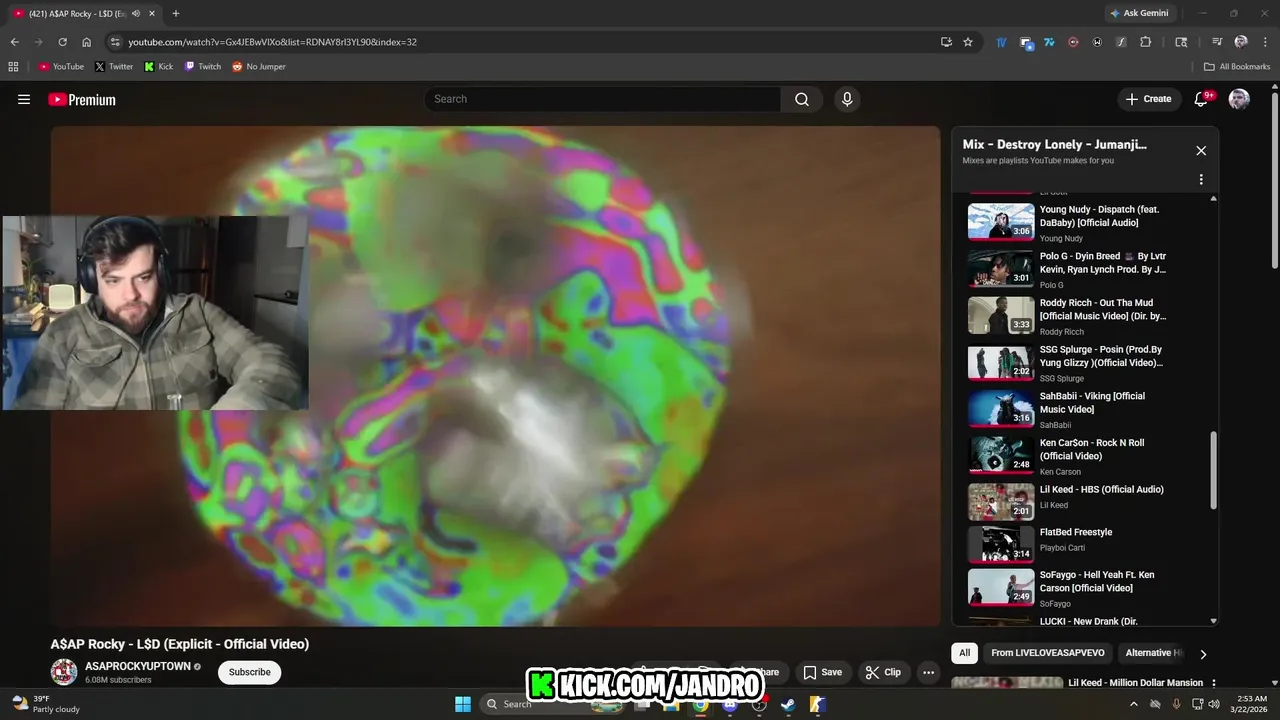Screen dimensions: 1280x720
Task: Open Twitch bookmark
Action: pos(203,67)
